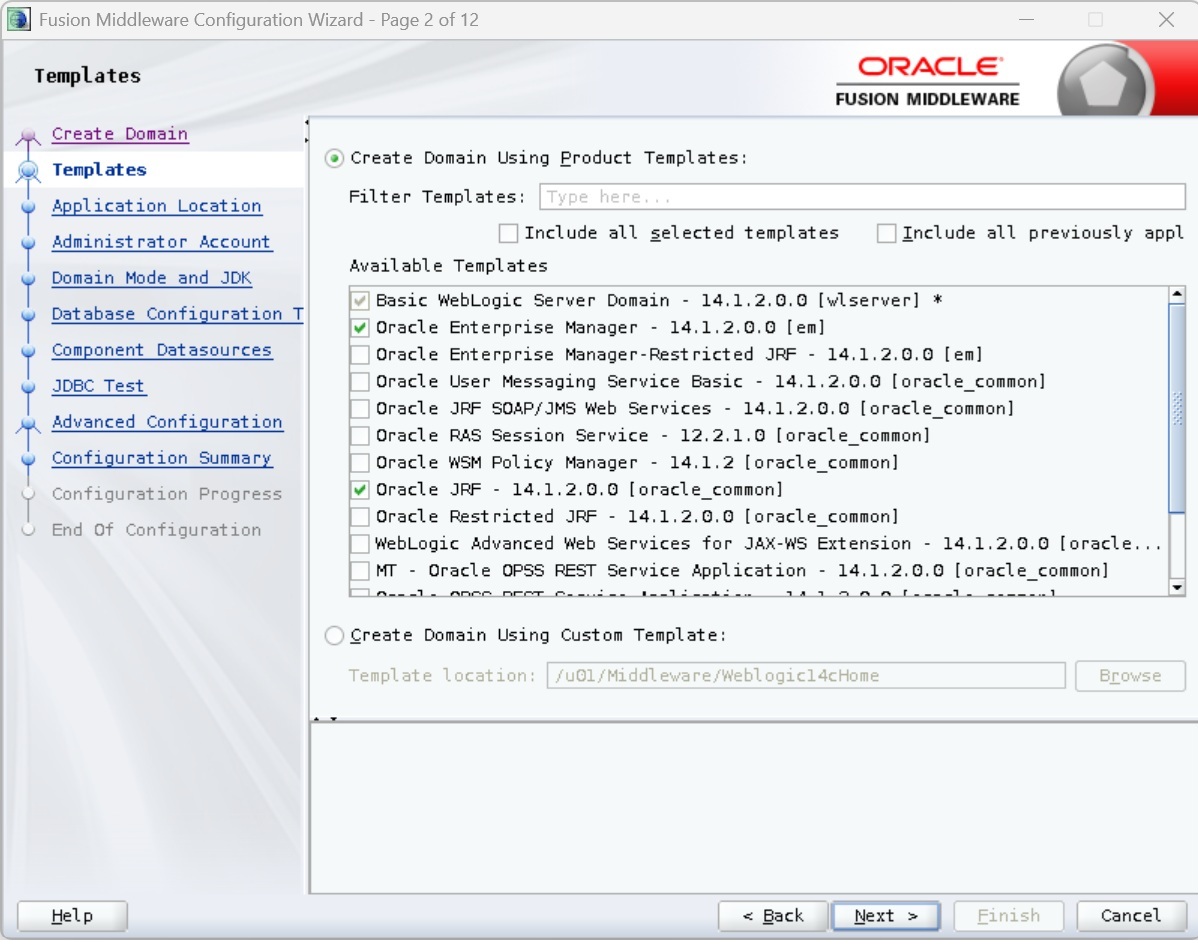Go to Configuration Summary step
The height and width of the screenshot is (945, 1198).
[x=161, y=458]
